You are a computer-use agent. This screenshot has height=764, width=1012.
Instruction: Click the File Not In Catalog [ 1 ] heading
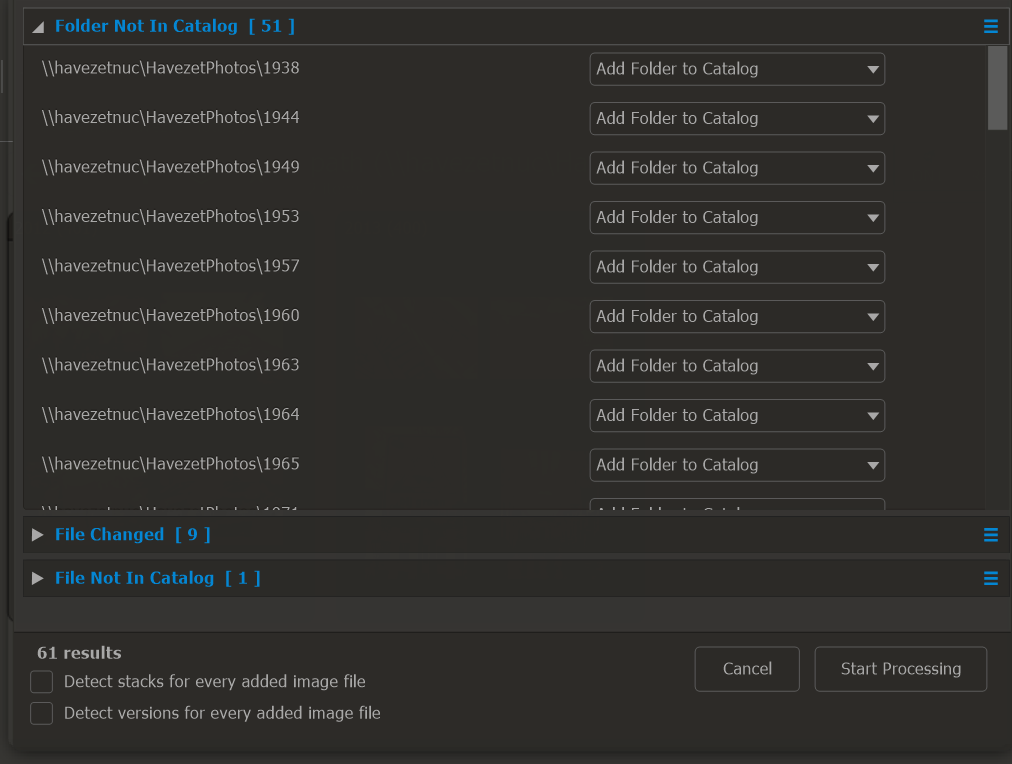click(x=157, y=578)
